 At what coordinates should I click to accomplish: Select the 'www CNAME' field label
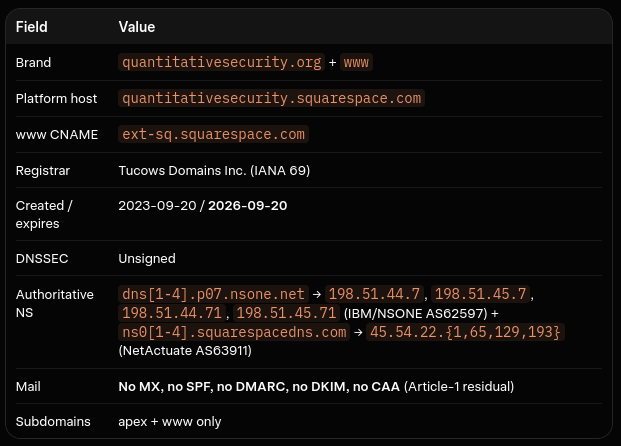[x=57, y=135]
